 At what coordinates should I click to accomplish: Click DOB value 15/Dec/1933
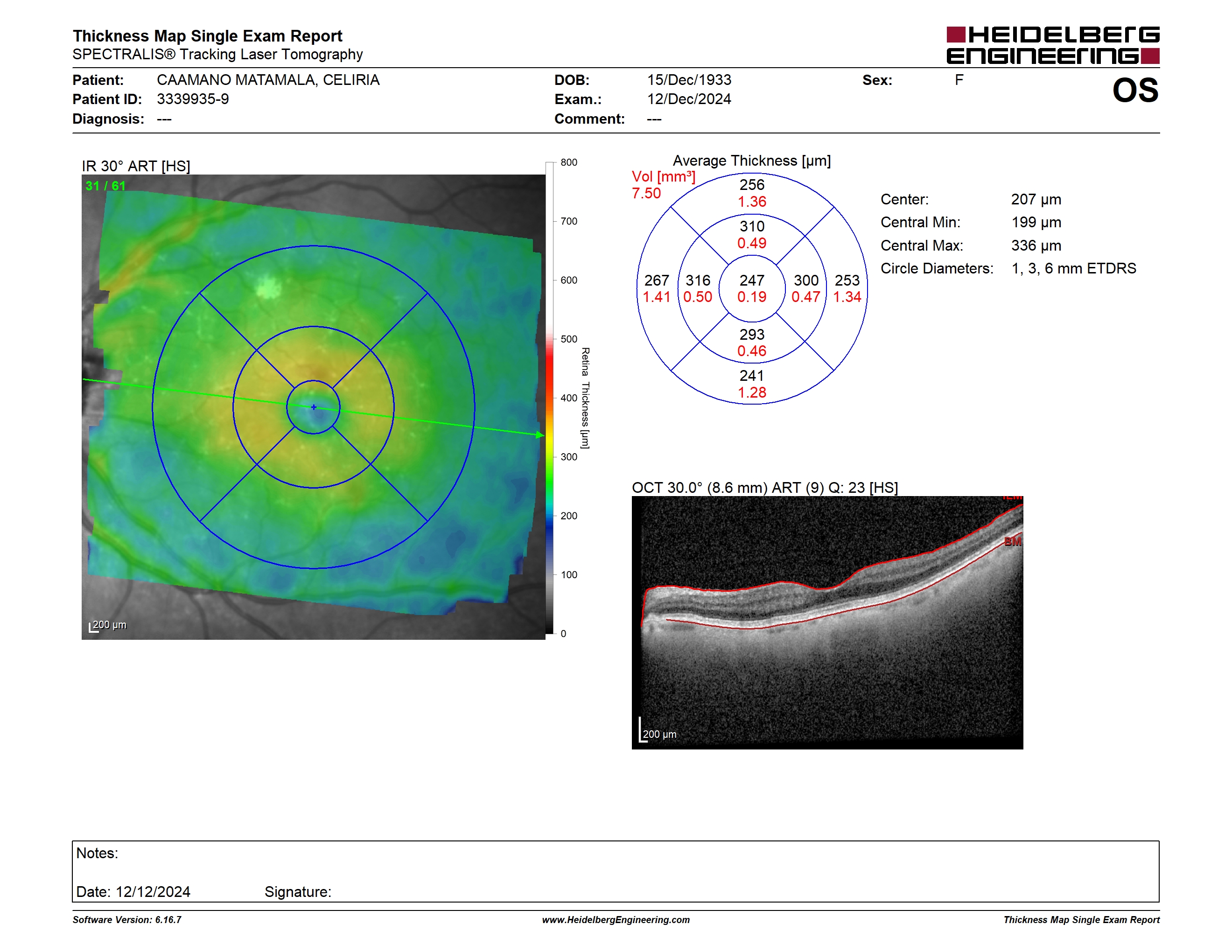click(x=689, y=80)
